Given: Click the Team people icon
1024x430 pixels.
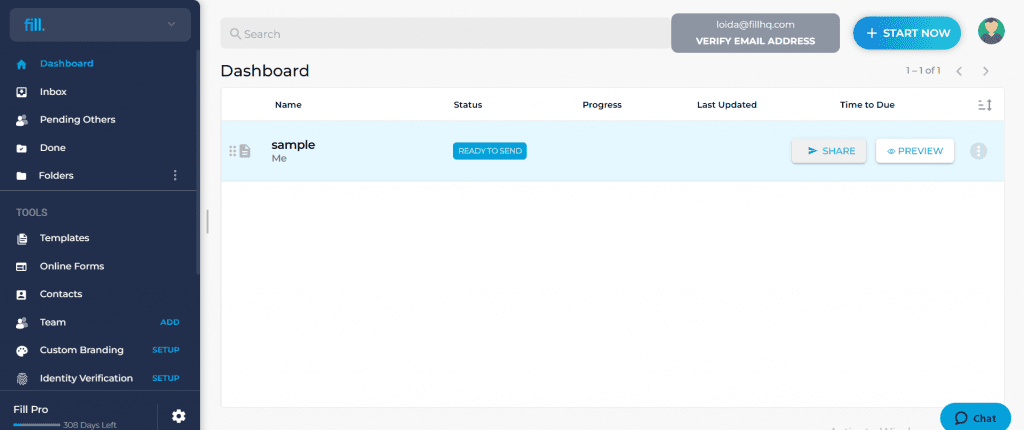Looking at the screenshot, I should pos(22,323).
